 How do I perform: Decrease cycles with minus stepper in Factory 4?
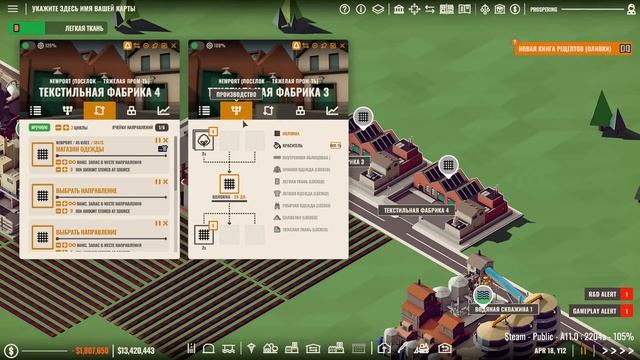58,128
